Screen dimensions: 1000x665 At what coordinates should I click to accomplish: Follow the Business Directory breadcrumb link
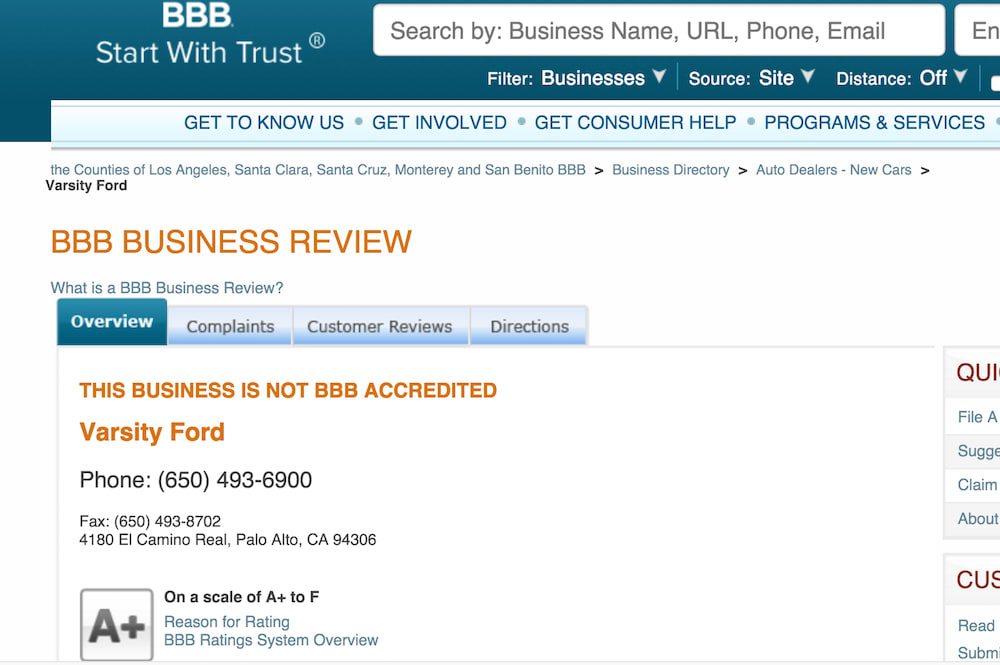[671, 170]
